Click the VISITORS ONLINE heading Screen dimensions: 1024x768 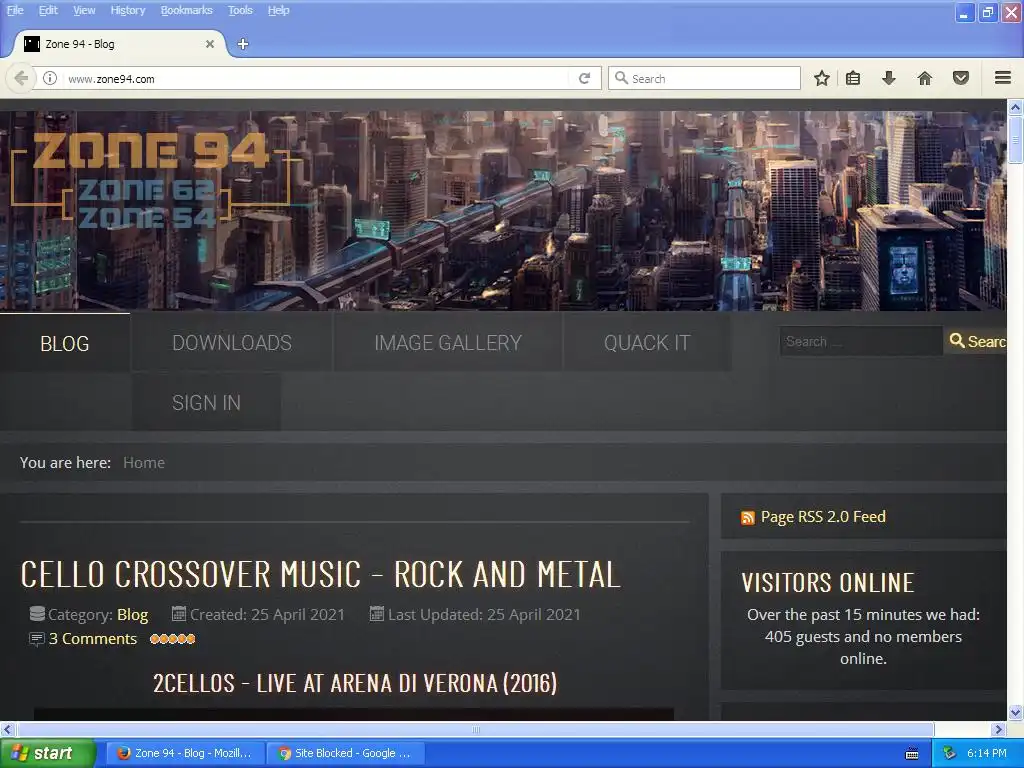[827, 583]
